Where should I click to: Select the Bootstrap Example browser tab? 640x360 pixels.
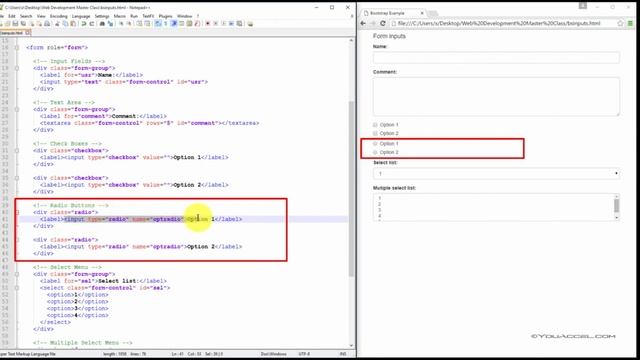click(392, 13)
